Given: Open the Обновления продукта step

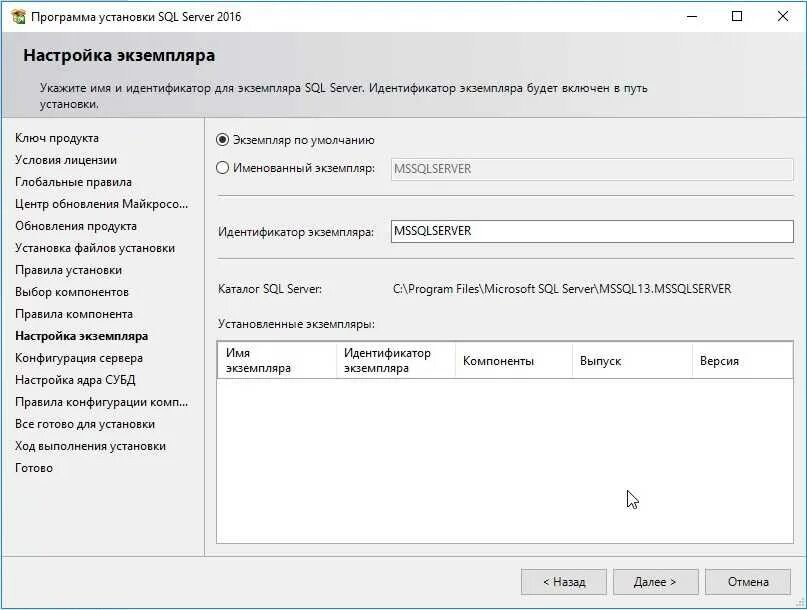Looking at the screenshot, I should click(x=76, y=226).
